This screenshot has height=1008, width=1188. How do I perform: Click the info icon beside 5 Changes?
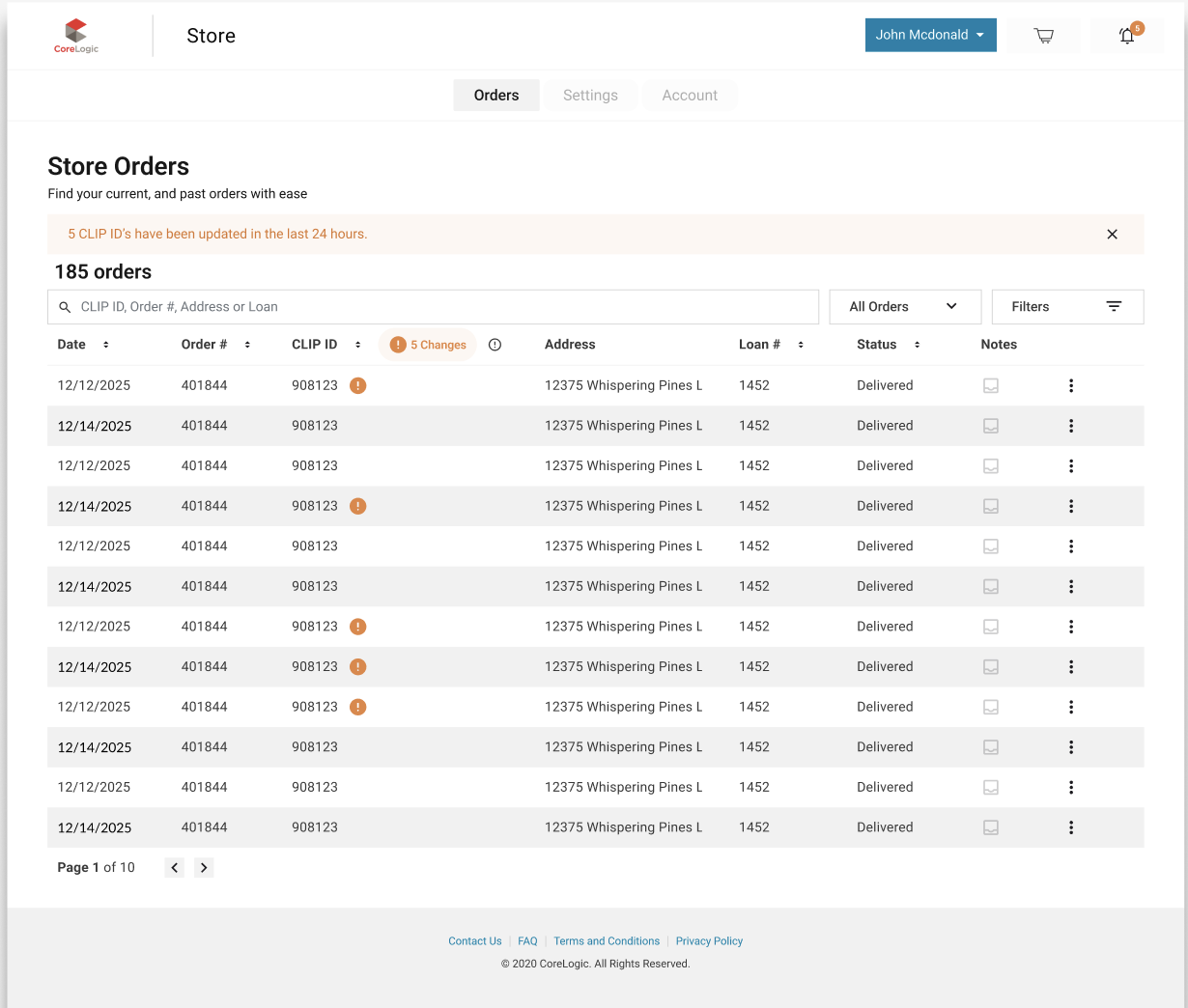pyautogui.click(x=495, y=345)
